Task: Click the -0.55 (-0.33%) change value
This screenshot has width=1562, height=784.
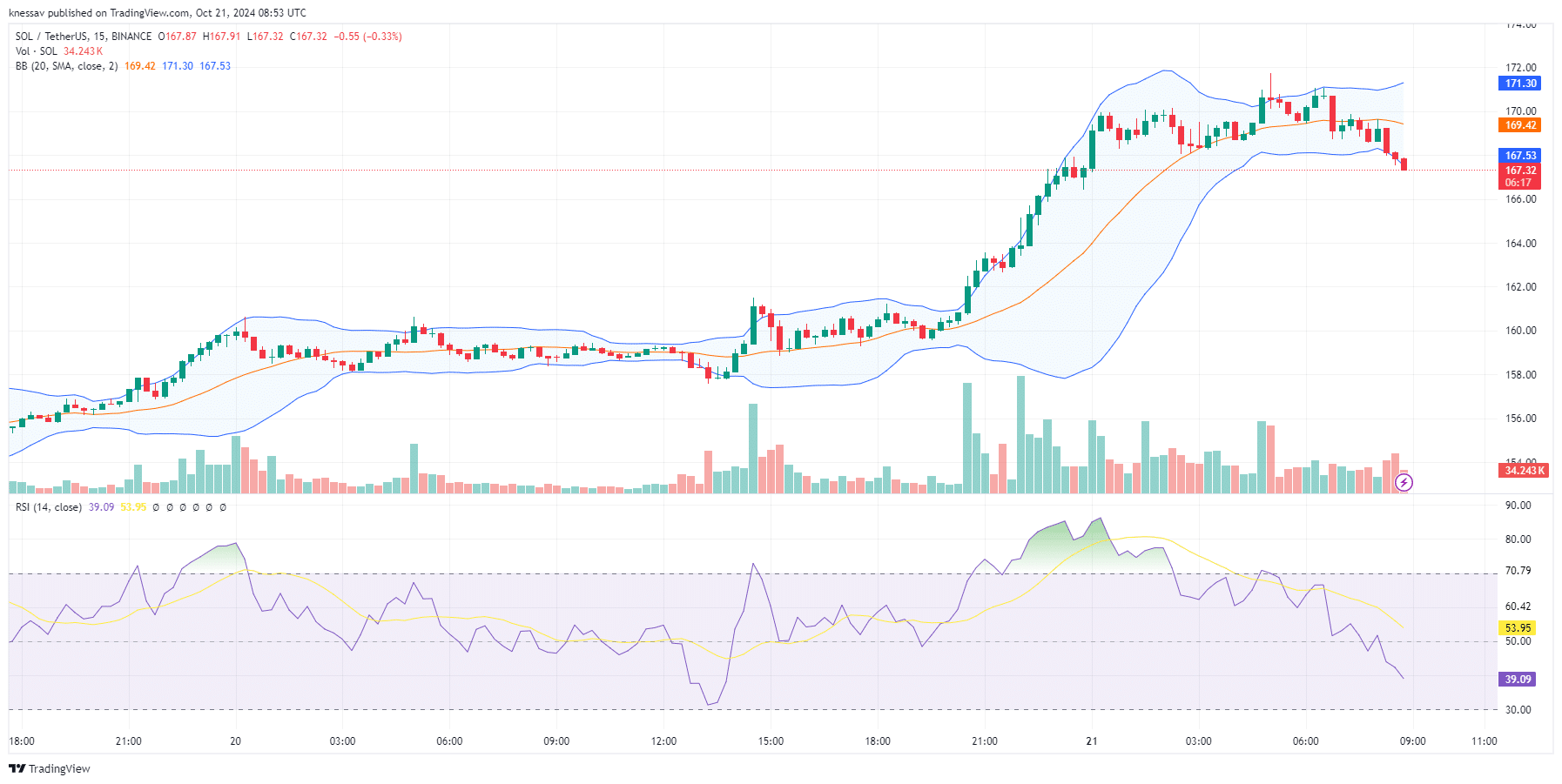Action: (367, 37)
